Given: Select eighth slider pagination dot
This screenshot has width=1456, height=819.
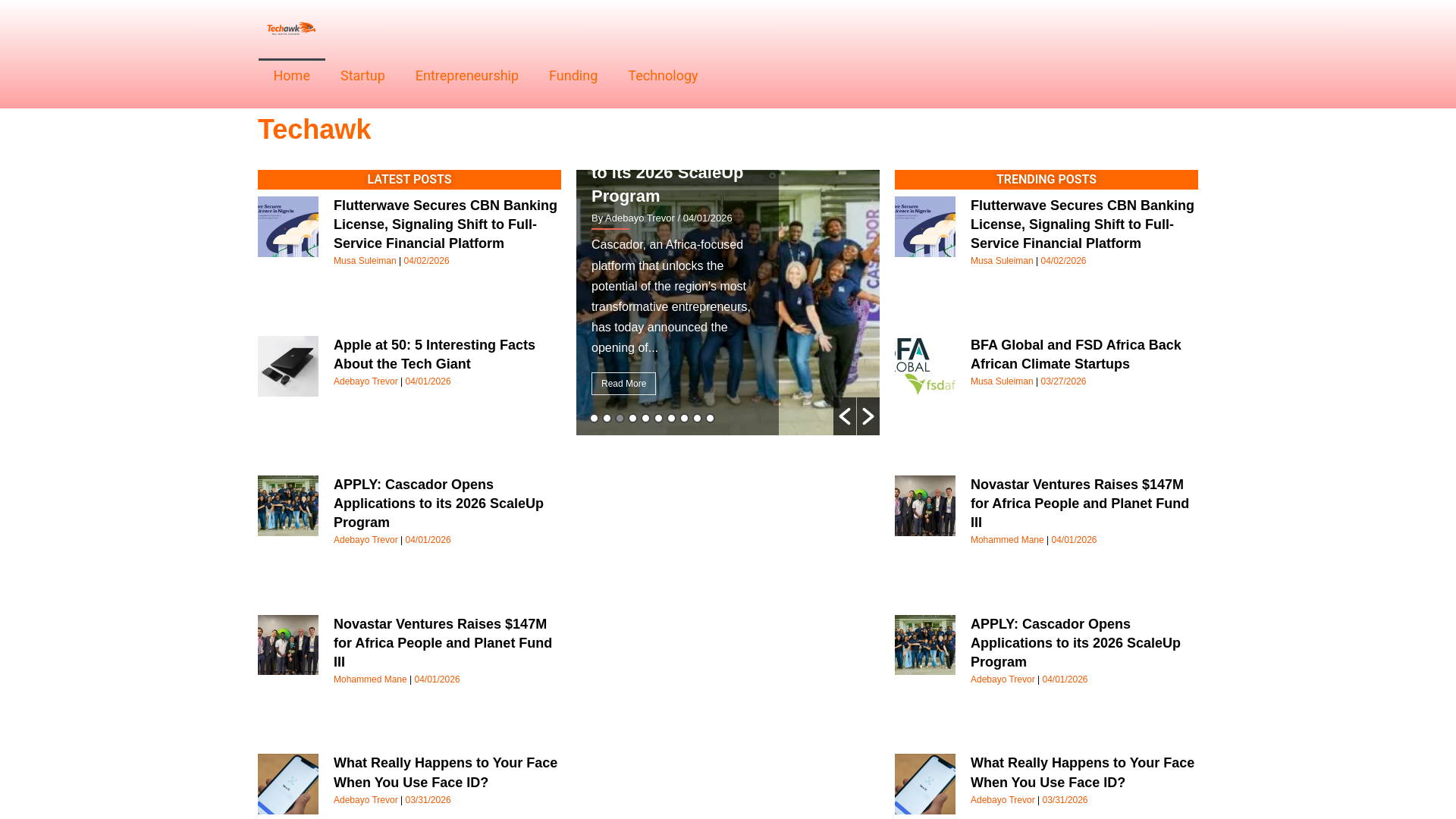Looking at the screenshot, I should (684, 419).
